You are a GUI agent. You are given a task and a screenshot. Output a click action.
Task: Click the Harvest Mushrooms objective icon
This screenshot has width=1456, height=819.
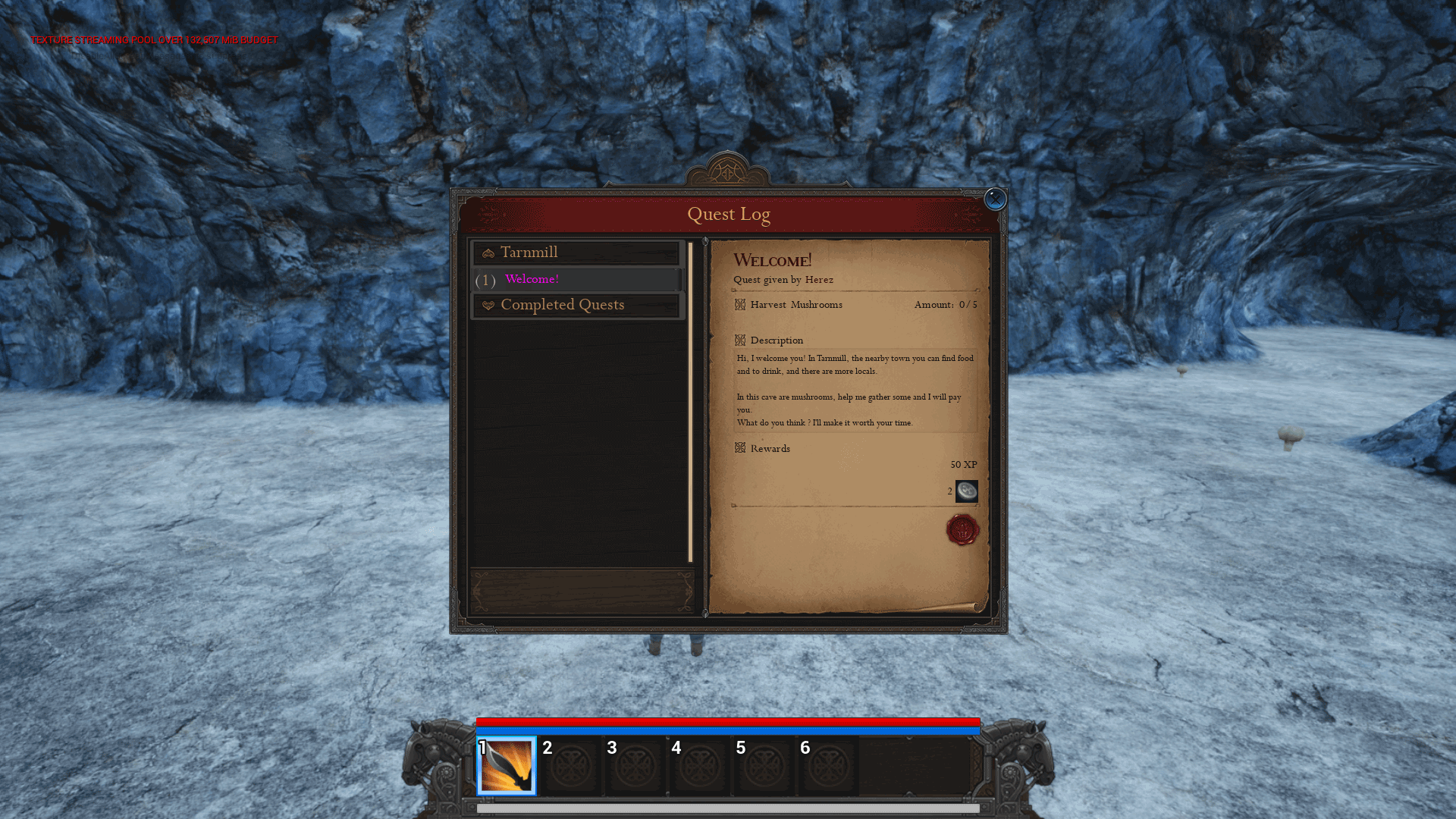(x=740, y=305)
